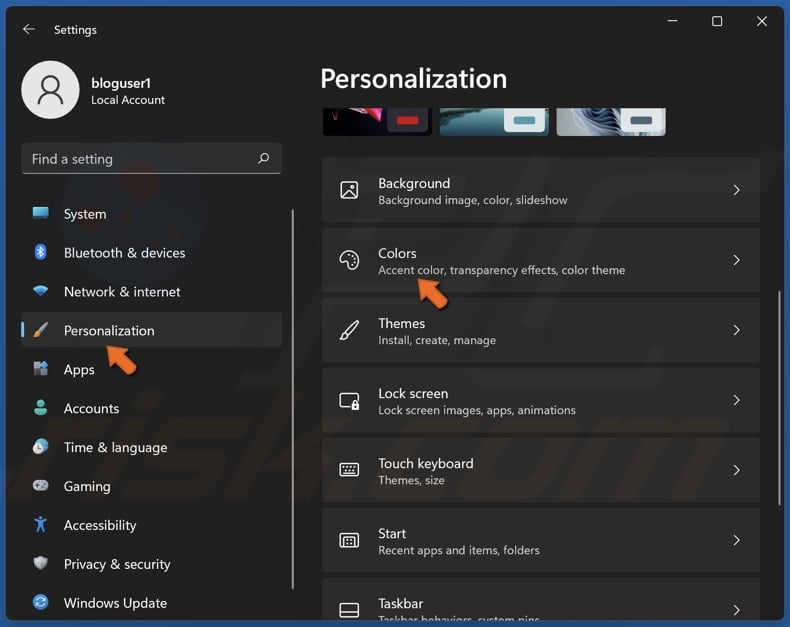Click the Bluetooth icon in sidebar
The height and width of the screenshot is (627, 790).
[40, 252]
